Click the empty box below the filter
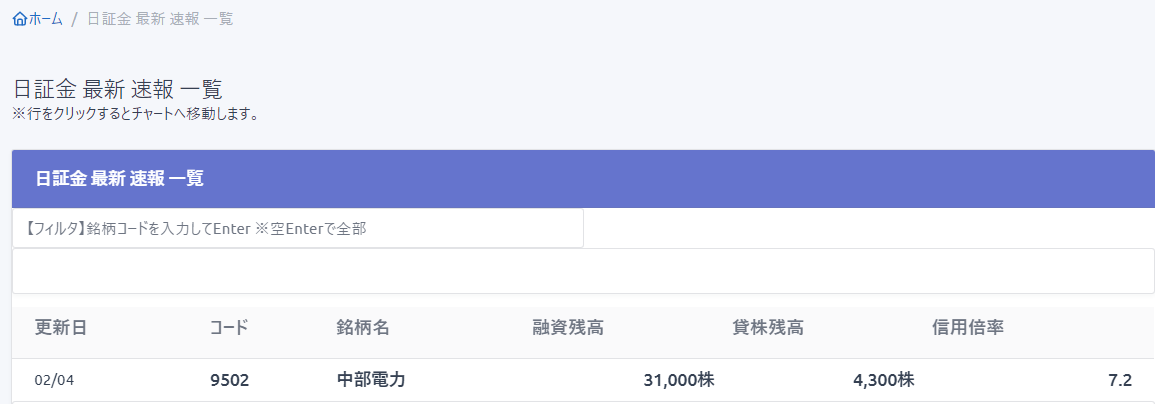 tap(583, 271)
